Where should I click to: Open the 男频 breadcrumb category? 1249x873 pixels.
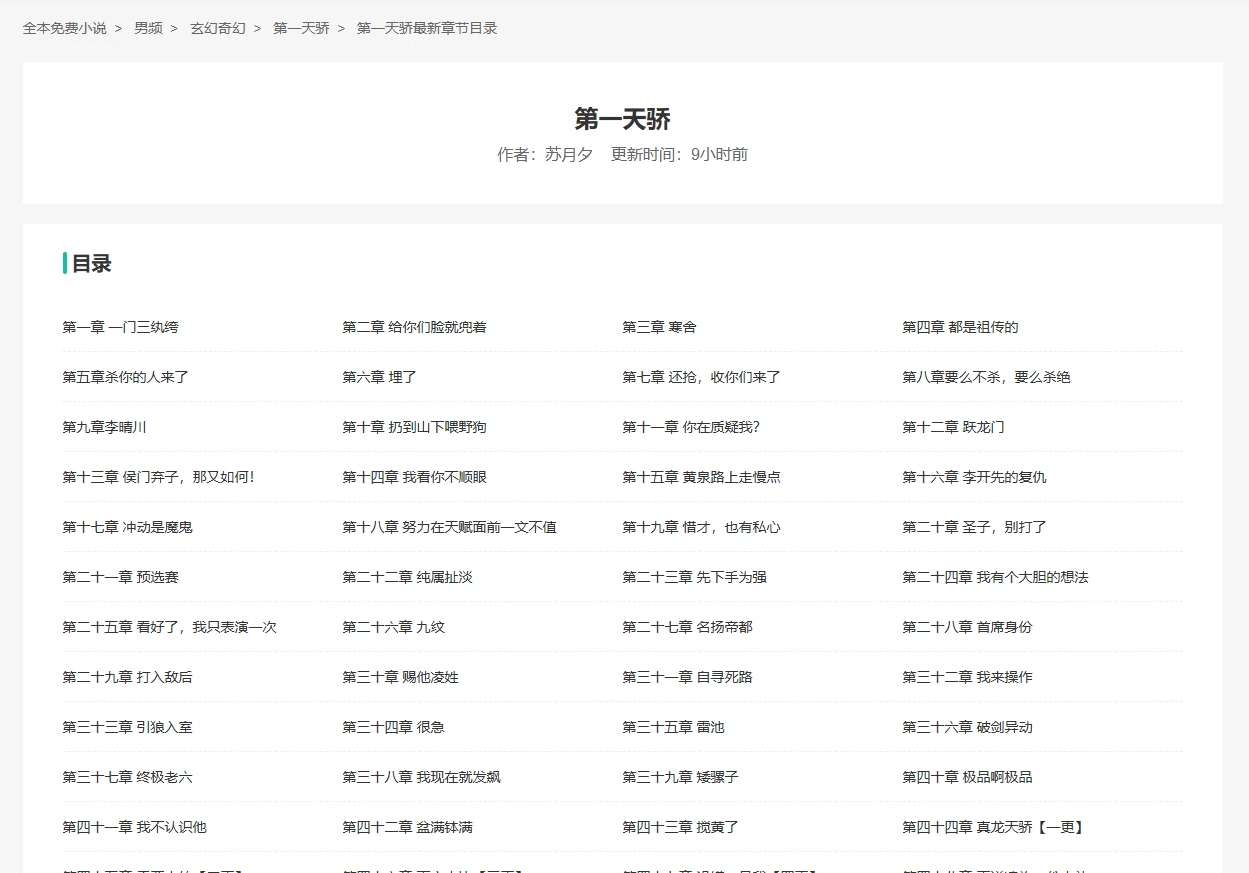pos(148,28)
